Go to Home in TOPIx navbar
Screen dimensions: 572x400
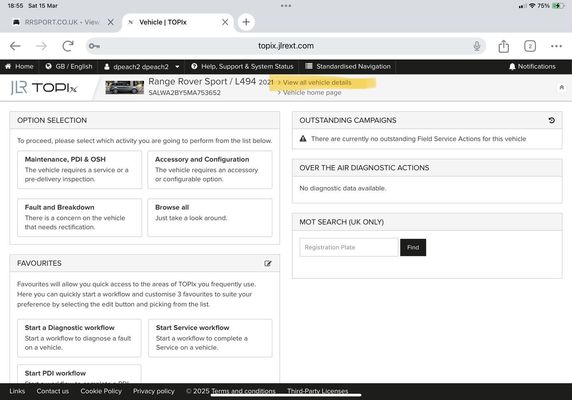(19, 66)
